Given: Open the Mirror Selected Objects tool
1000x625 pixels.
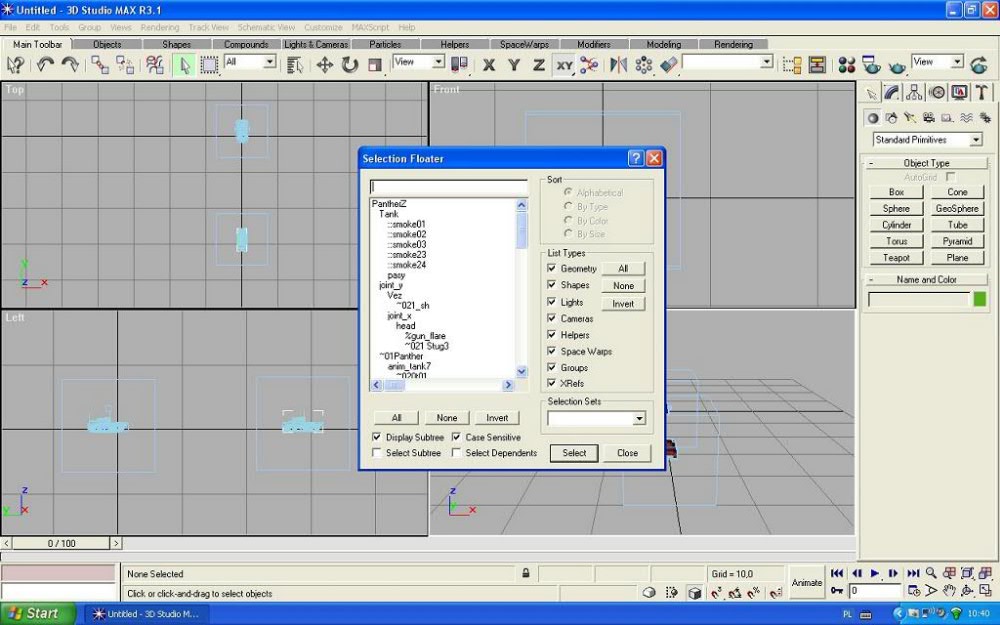Looking at the screenshot, I should tap(619, 65).
